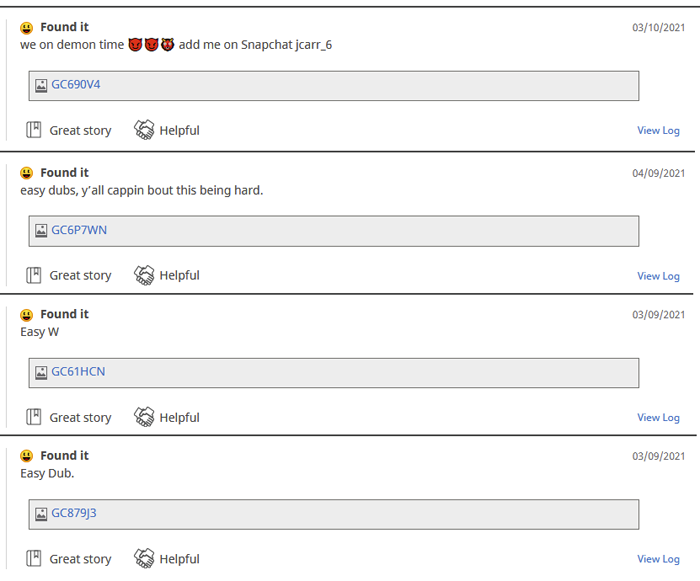Viewport: 700px width, 581px height.
Task: Open the GC879J3 cache link
Action: [x=74, y=513]
